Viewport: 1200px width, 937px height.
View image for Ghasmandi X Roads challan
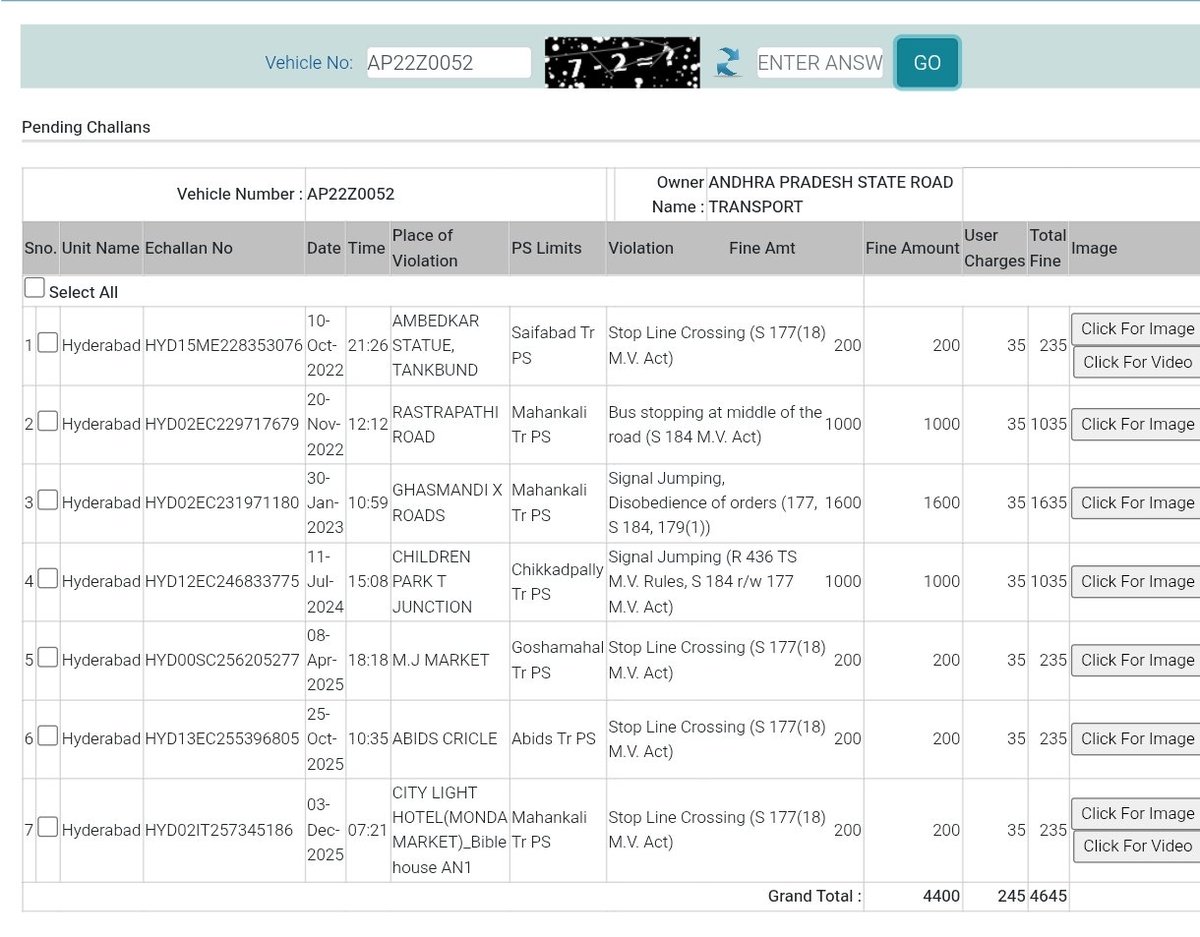[1137, 502]
